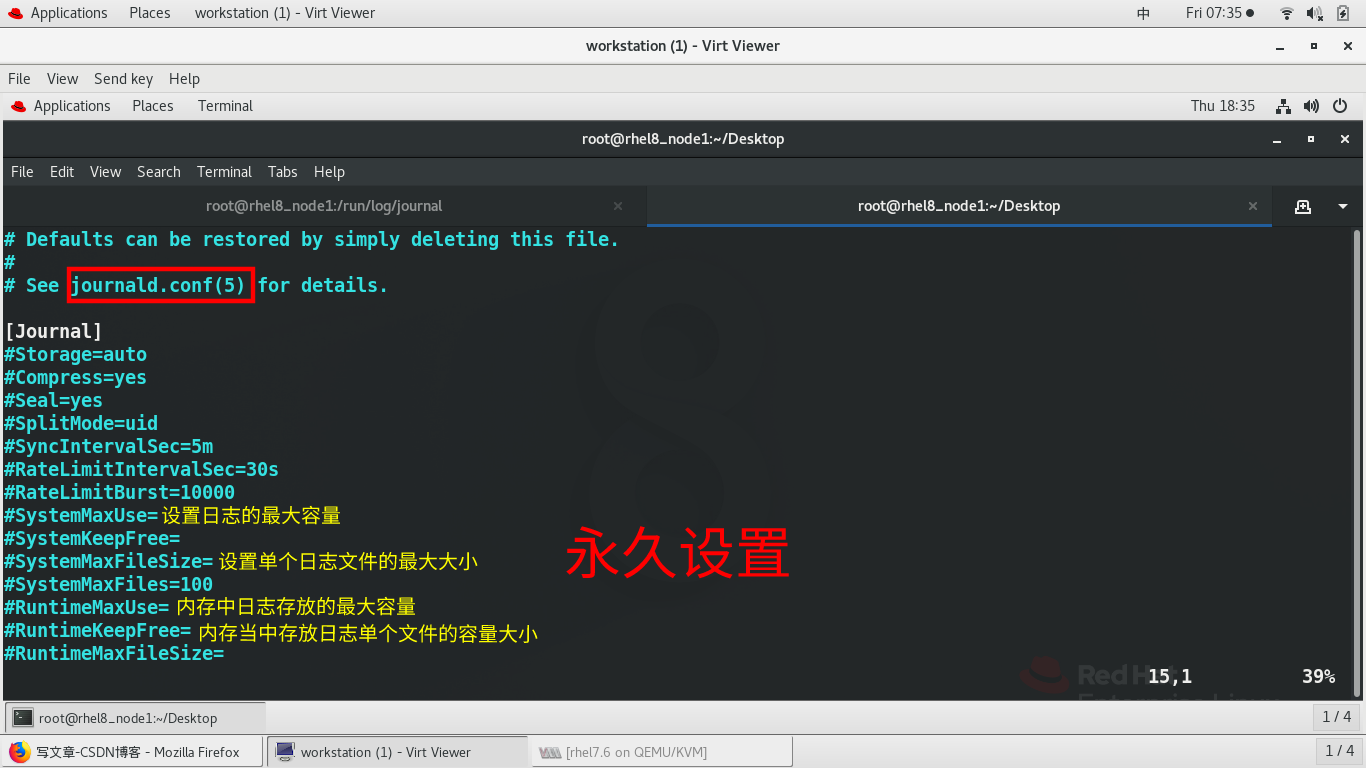Click Terminal app menu in guest bar
The width and height of the screenshot is (1366, 768).
(x=225, y=106)
